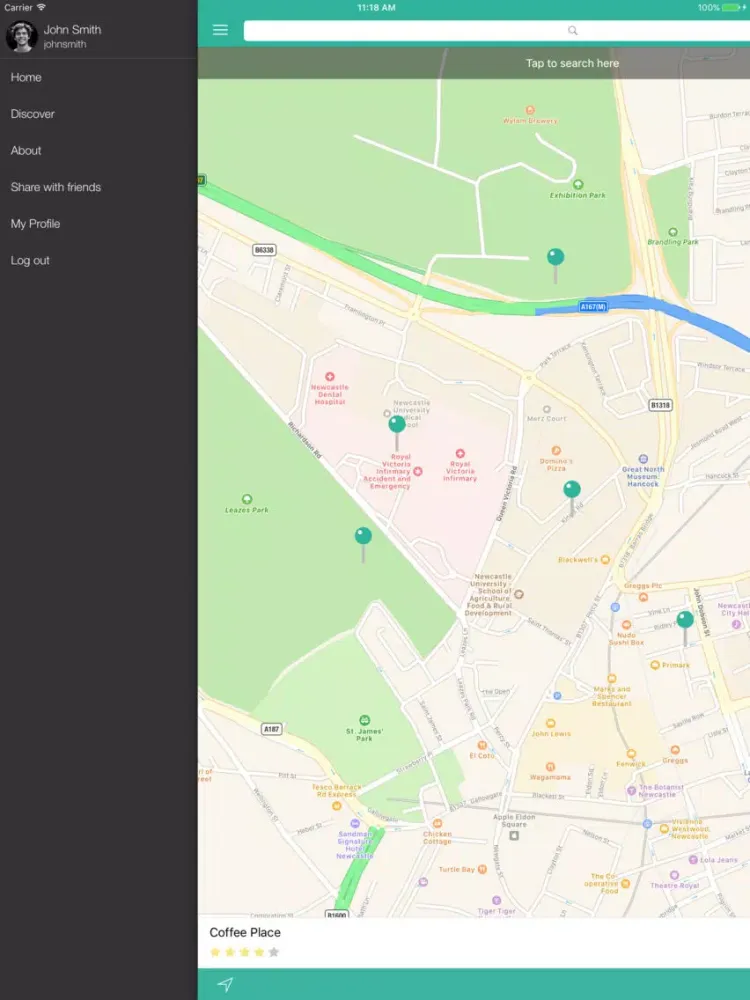This screenshot has width=750, height=1000.
Task: Tap the Turtle Bay restaurant icon
Action: (x=482, y=869)
